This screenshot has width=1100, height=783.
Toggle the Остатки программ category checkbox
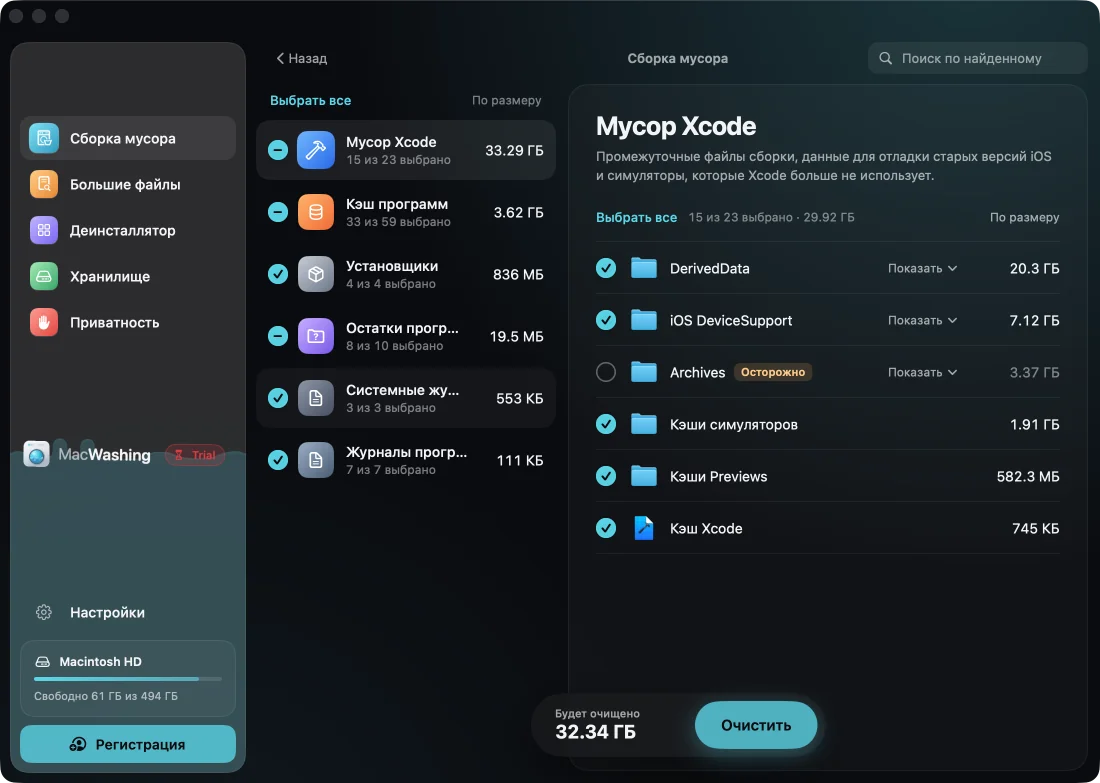point(278,336)
